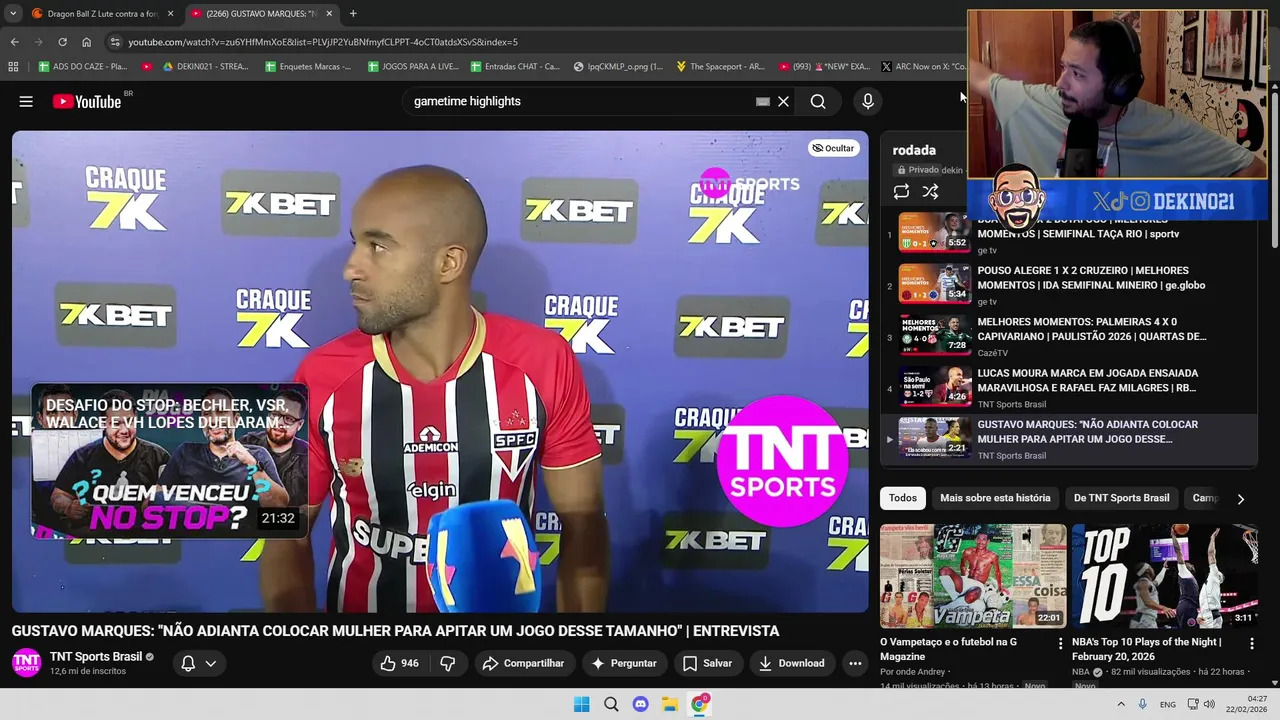Open the YouTube hamburger guide menu

click(26, 101)
